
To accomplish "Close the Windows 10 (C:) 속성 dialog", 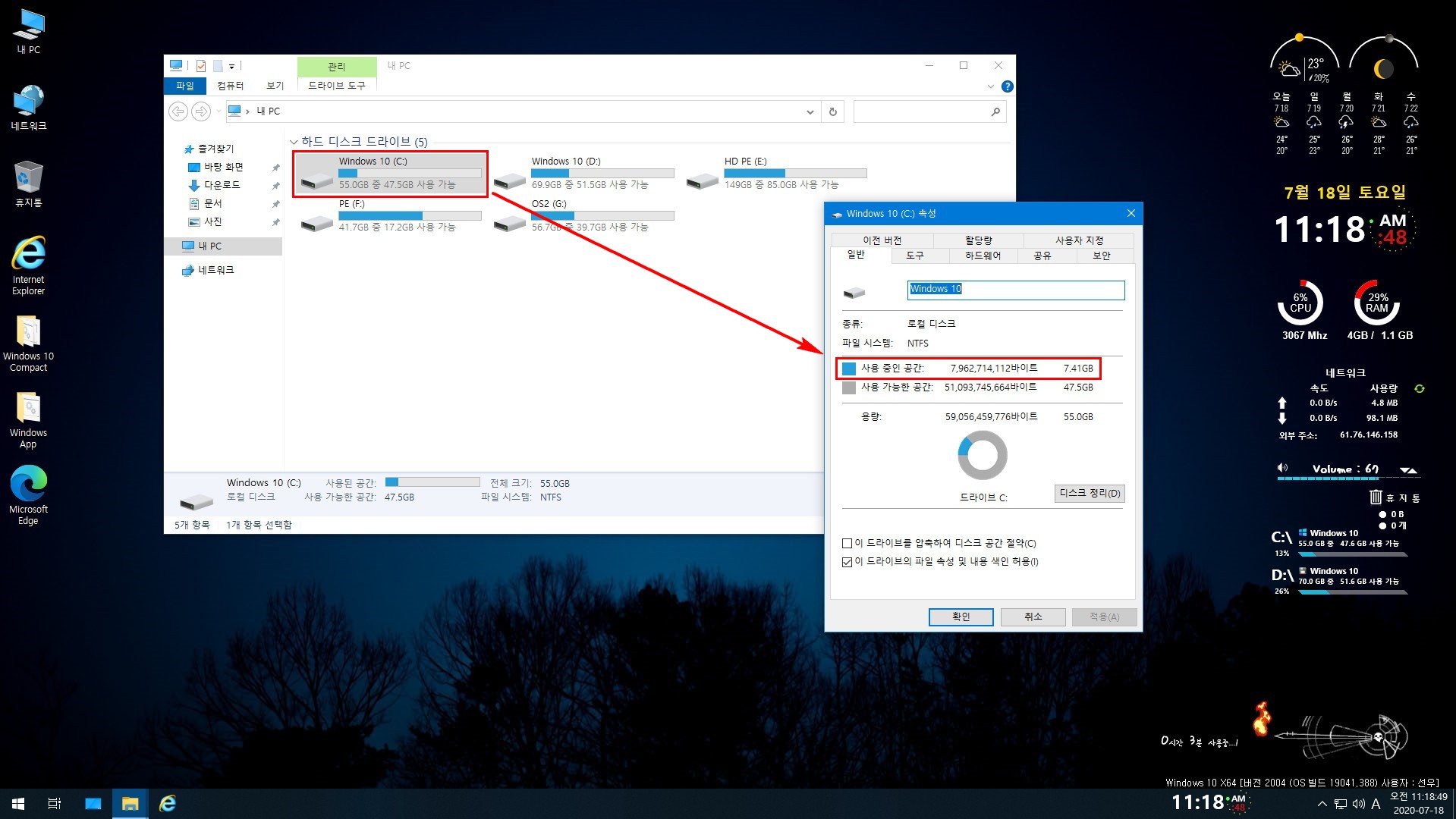I will 1131,214.
